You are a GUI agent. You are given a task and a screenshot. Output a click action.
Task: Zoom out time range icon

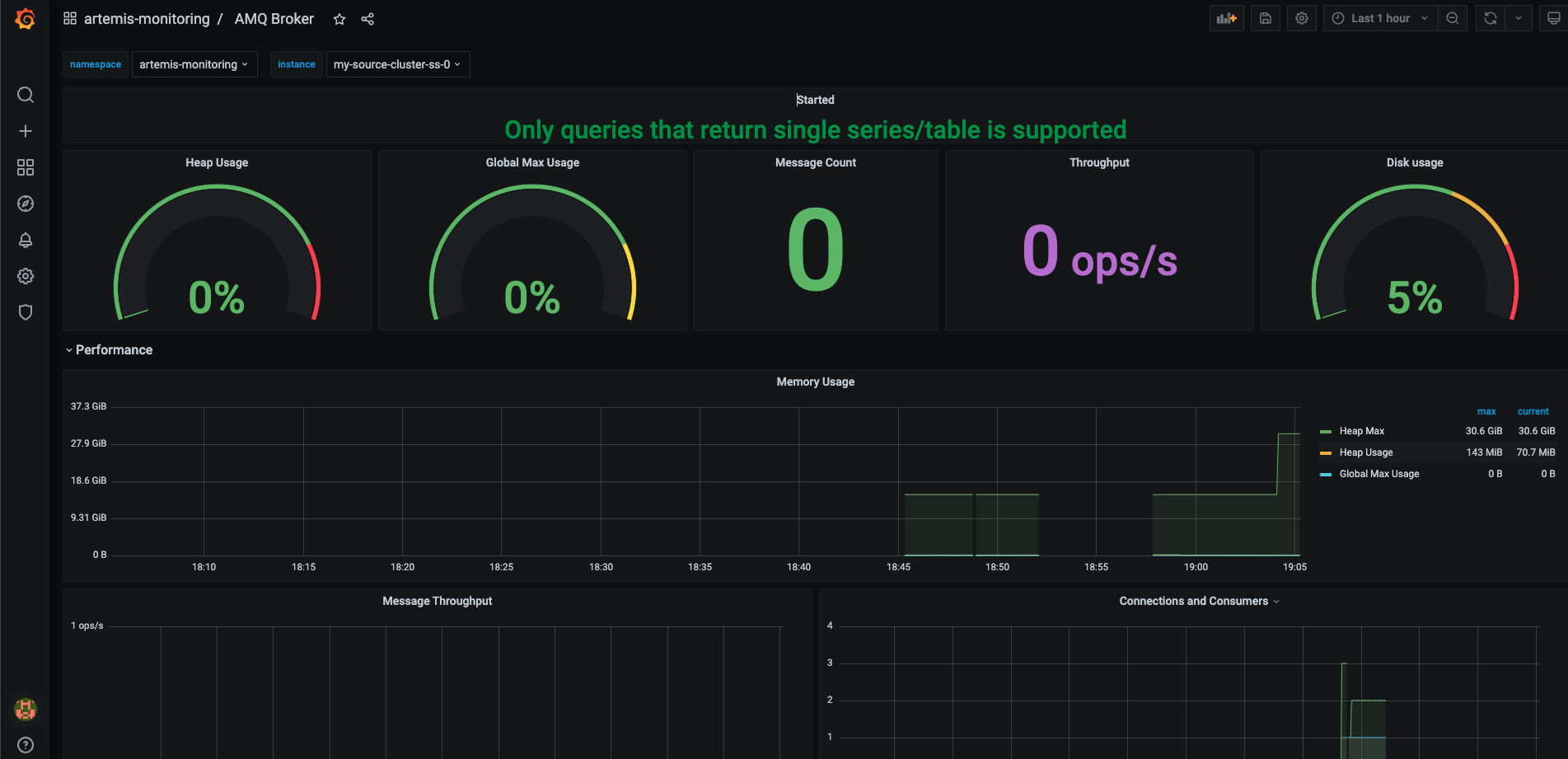tap(1453, 18)
